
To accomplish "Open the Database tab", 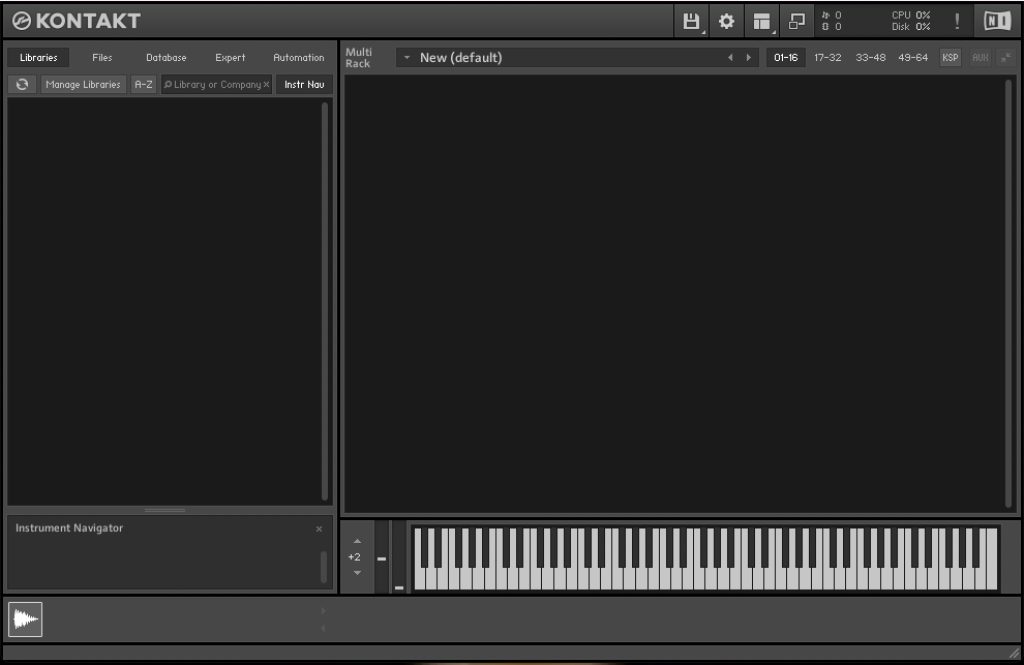I will tap(166, 57).
